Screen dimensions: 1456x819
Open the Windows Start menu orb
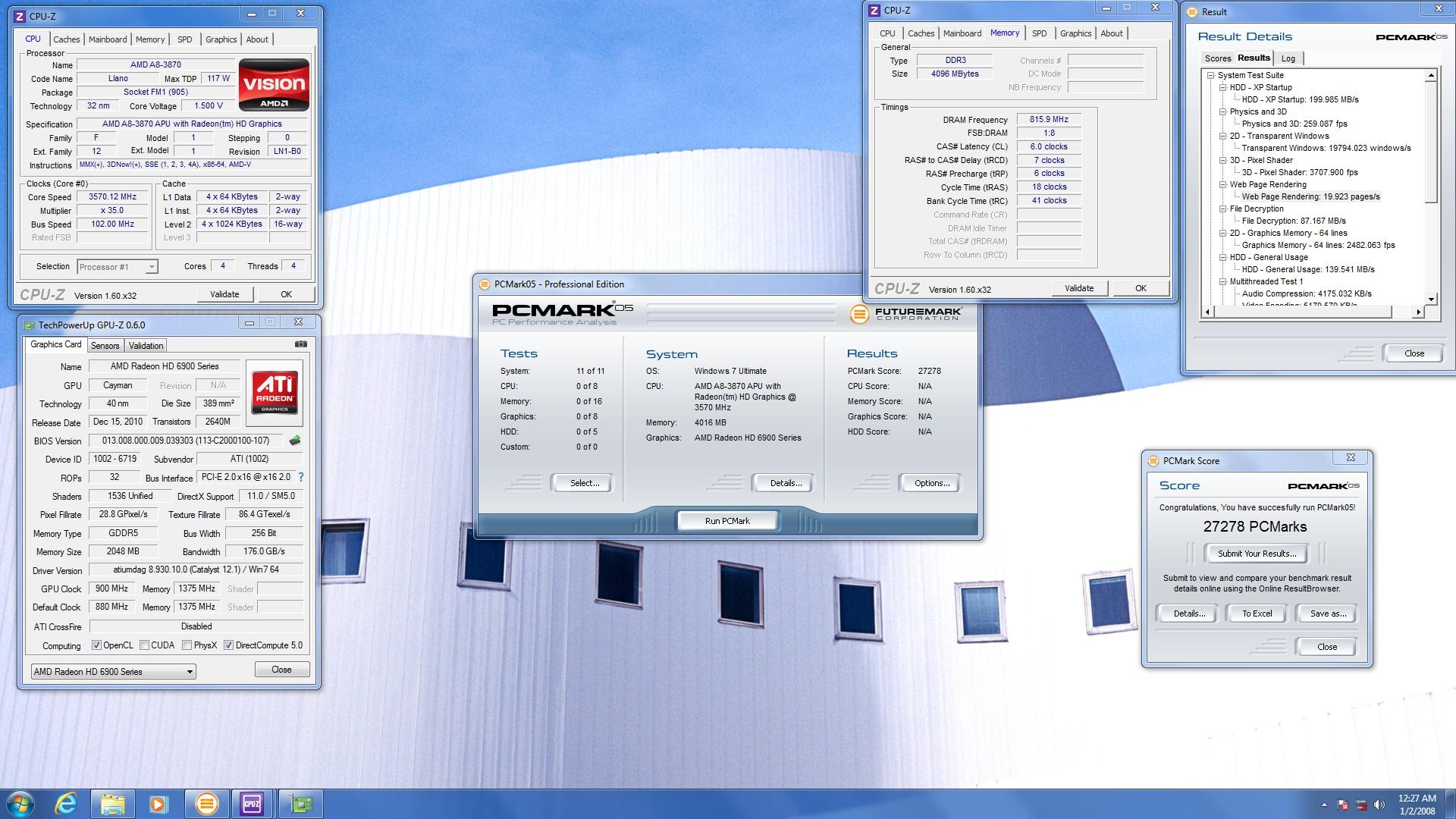(x=20, y=803)
